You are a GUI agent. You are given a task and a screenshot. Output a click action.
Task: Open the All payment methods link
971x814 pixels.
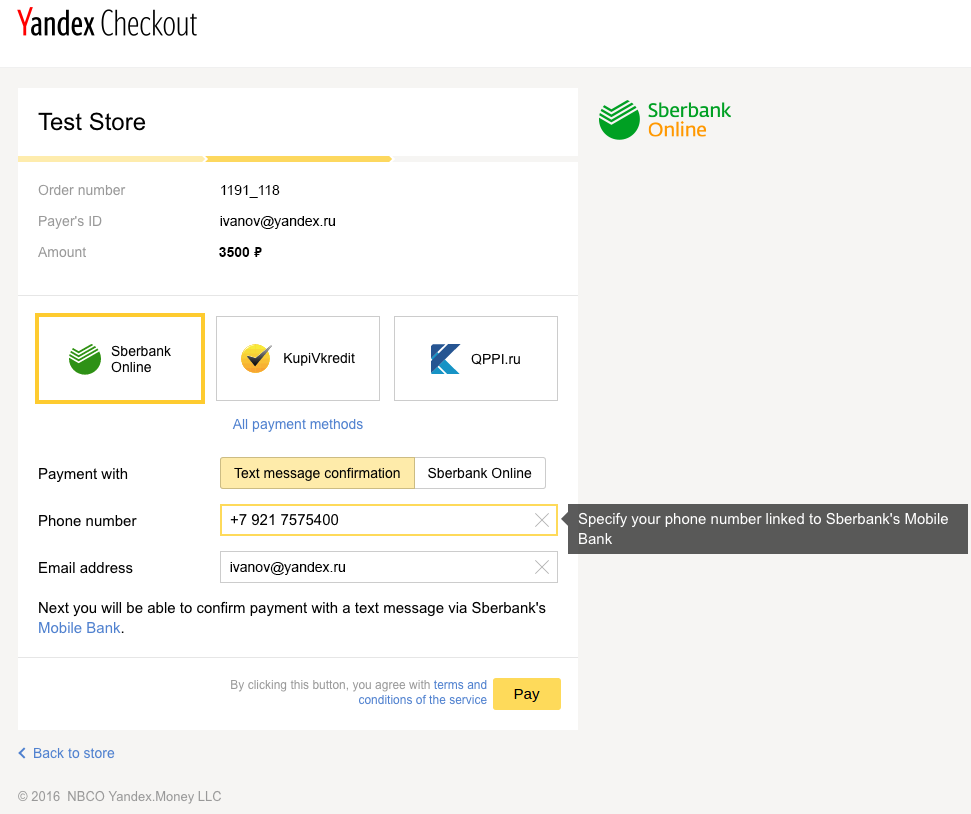click(298, 424)
